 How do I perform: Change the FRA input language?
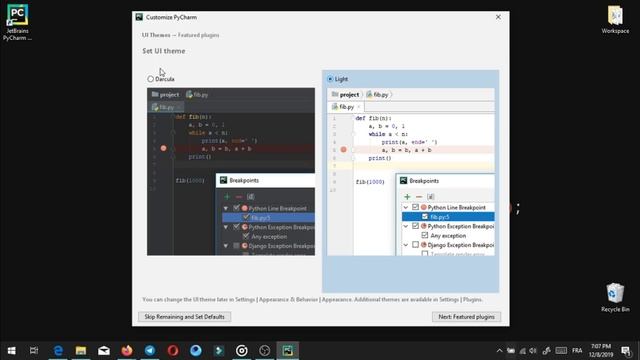click(577, 351)
